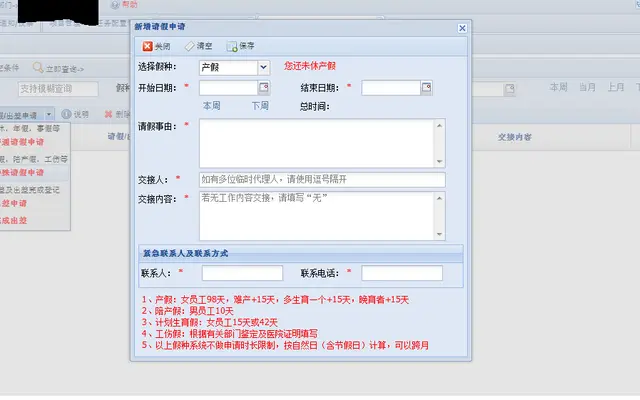Choose 出差申请 in the background menu
Screen dimensions: 640x400
13,203
